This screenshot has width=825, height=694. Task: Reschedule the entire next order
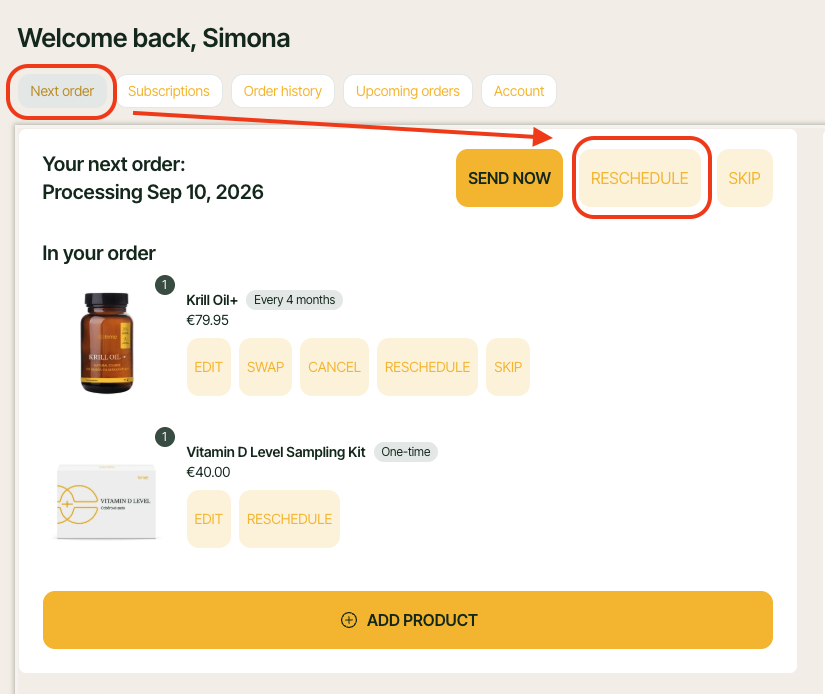(640, 178)
